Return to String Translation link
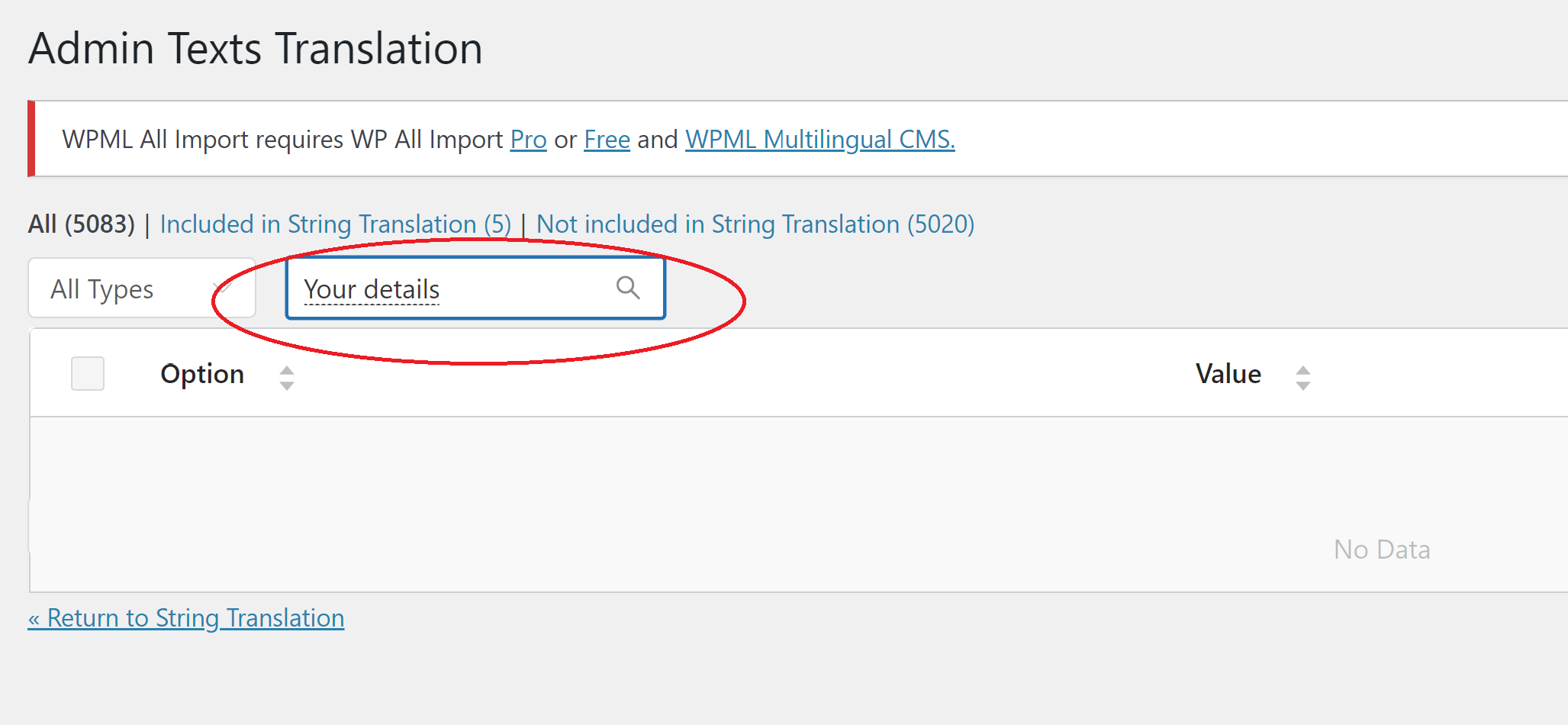 pos(186,618)
